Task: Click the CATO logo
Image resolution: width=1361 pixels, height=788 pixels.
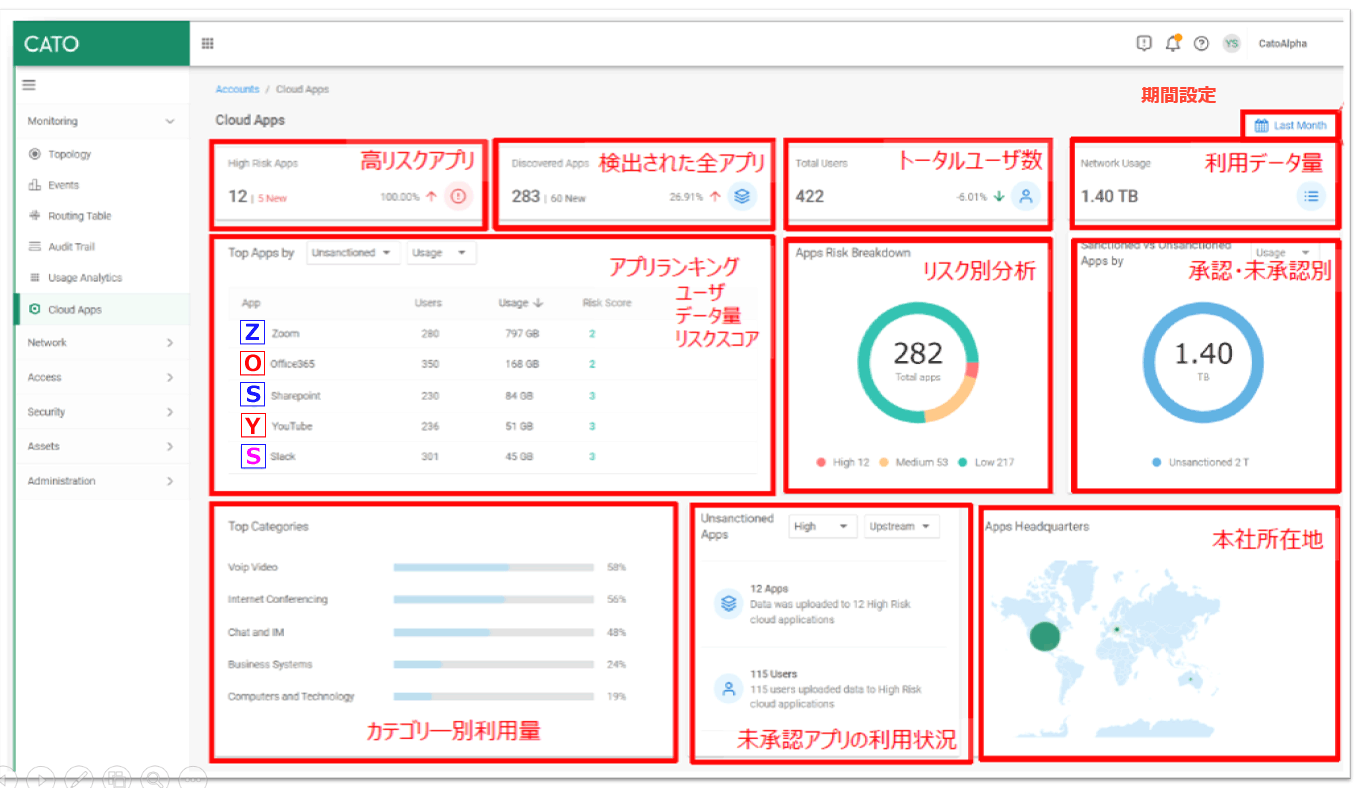Action: (x=52, y=44)
